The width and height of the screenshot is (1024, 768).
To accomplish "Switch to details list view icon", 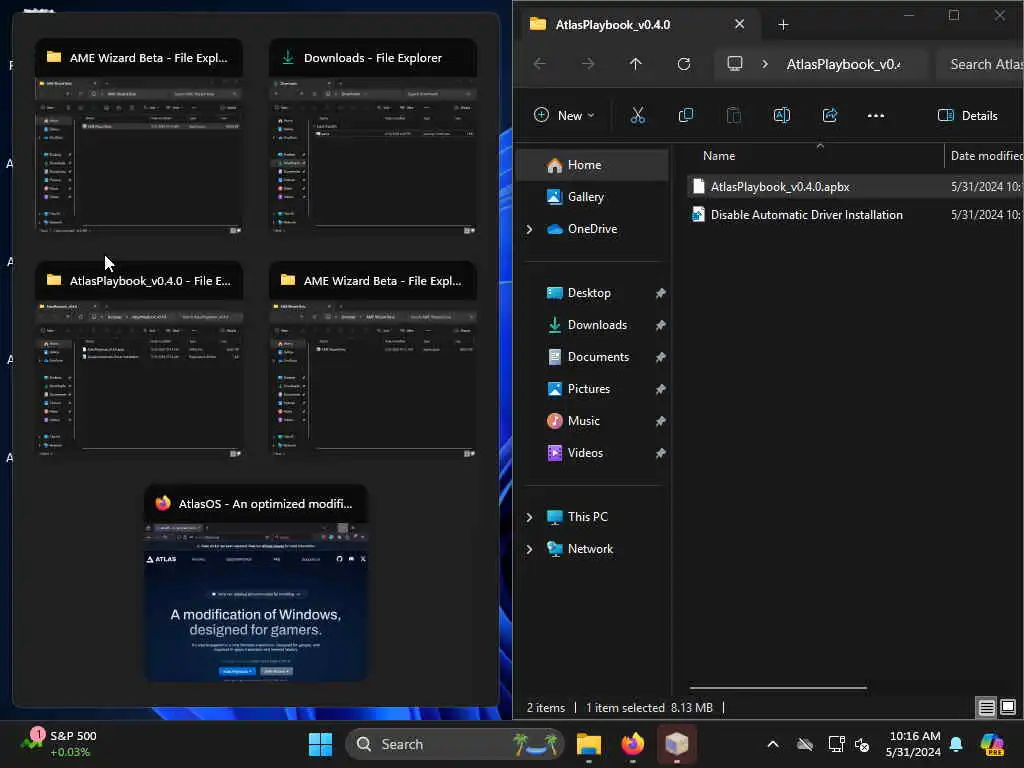I will pos(986,707).
